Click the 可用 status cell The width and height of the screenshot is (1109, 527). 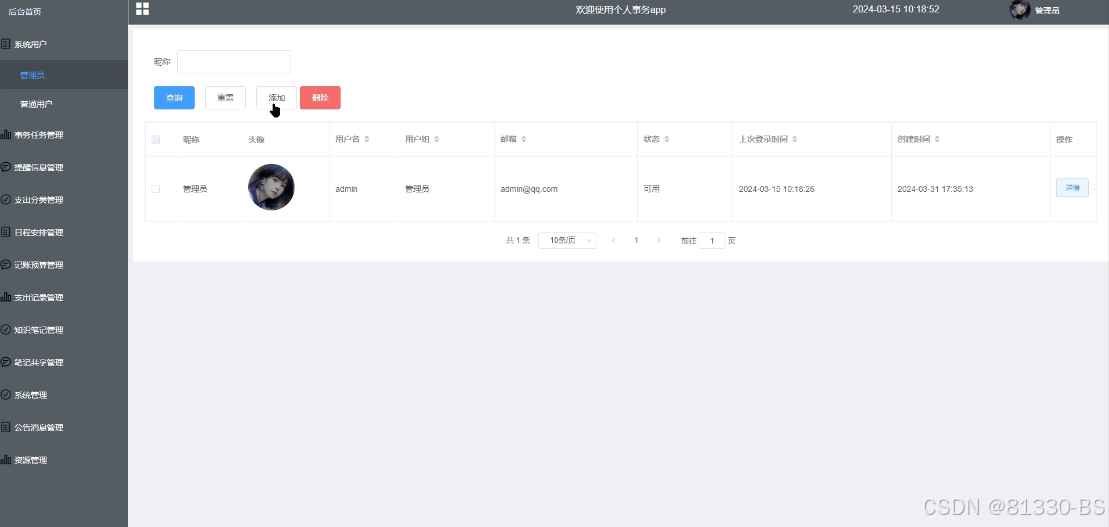(x=651, y=189)
